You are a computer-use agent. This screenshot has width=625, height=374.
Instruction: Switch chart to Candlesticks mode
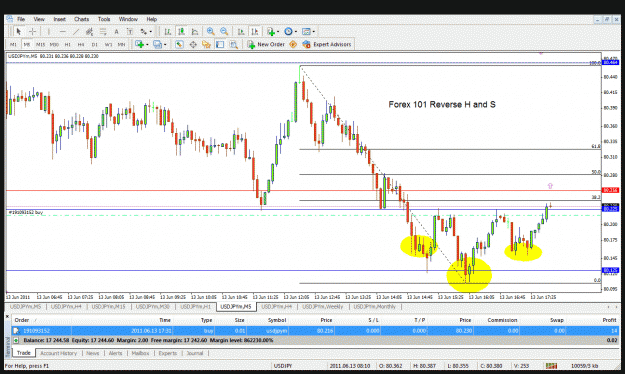(x=181, y=31)
